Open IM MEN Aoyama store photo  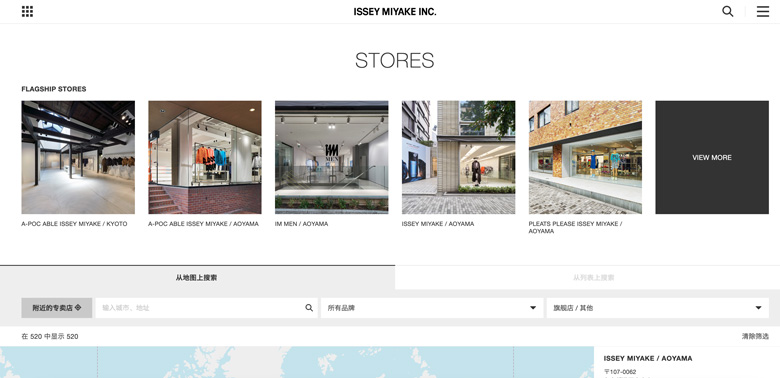pos(331,157)
